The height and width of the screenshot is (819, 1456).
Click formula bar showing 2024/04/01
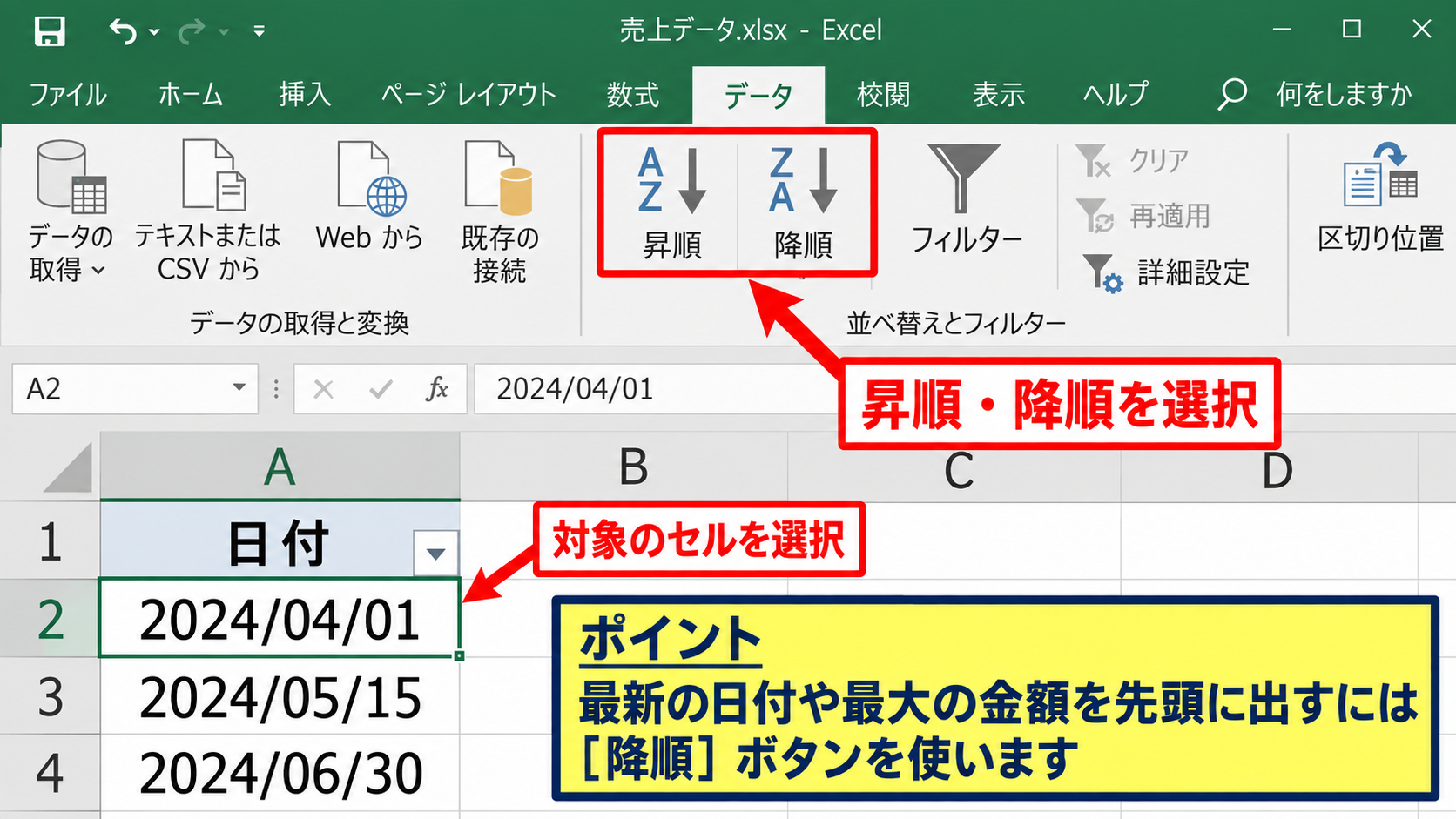click(657, 389)
